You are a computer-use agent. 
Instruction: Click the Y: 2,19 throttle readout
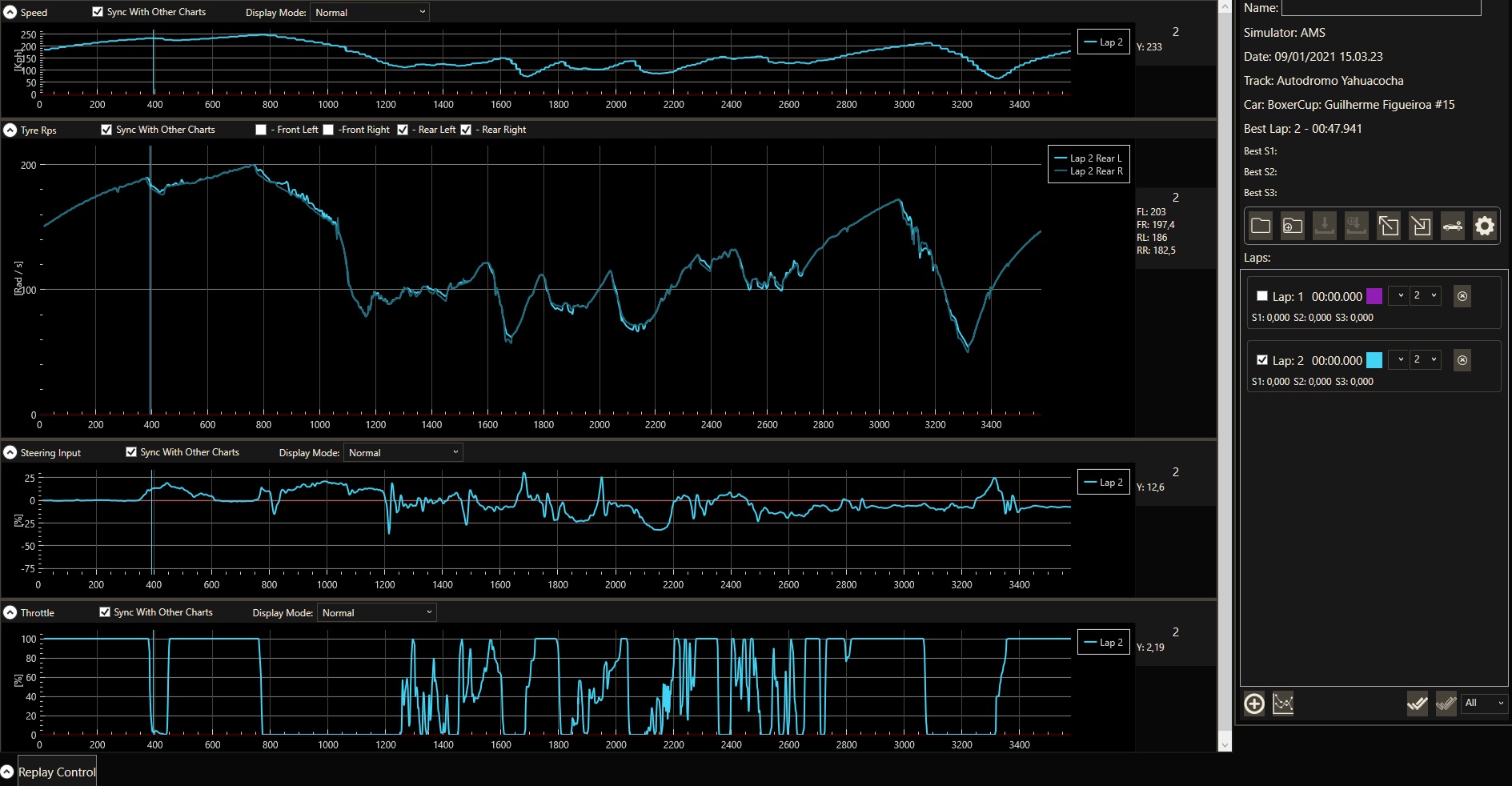point(1150,648)
